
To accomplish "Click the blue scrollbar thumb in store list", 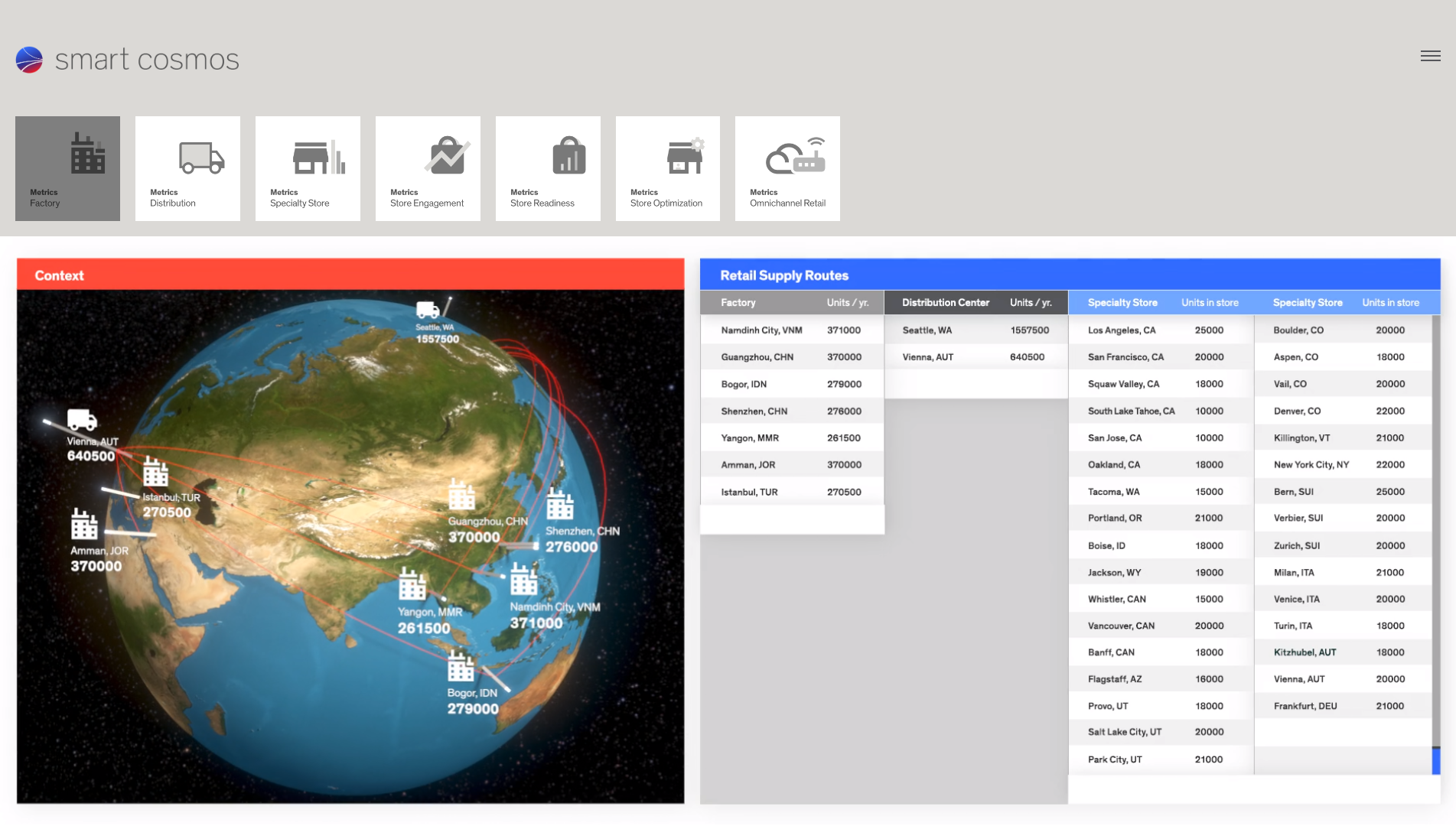I will click(x=1436, y=760).
